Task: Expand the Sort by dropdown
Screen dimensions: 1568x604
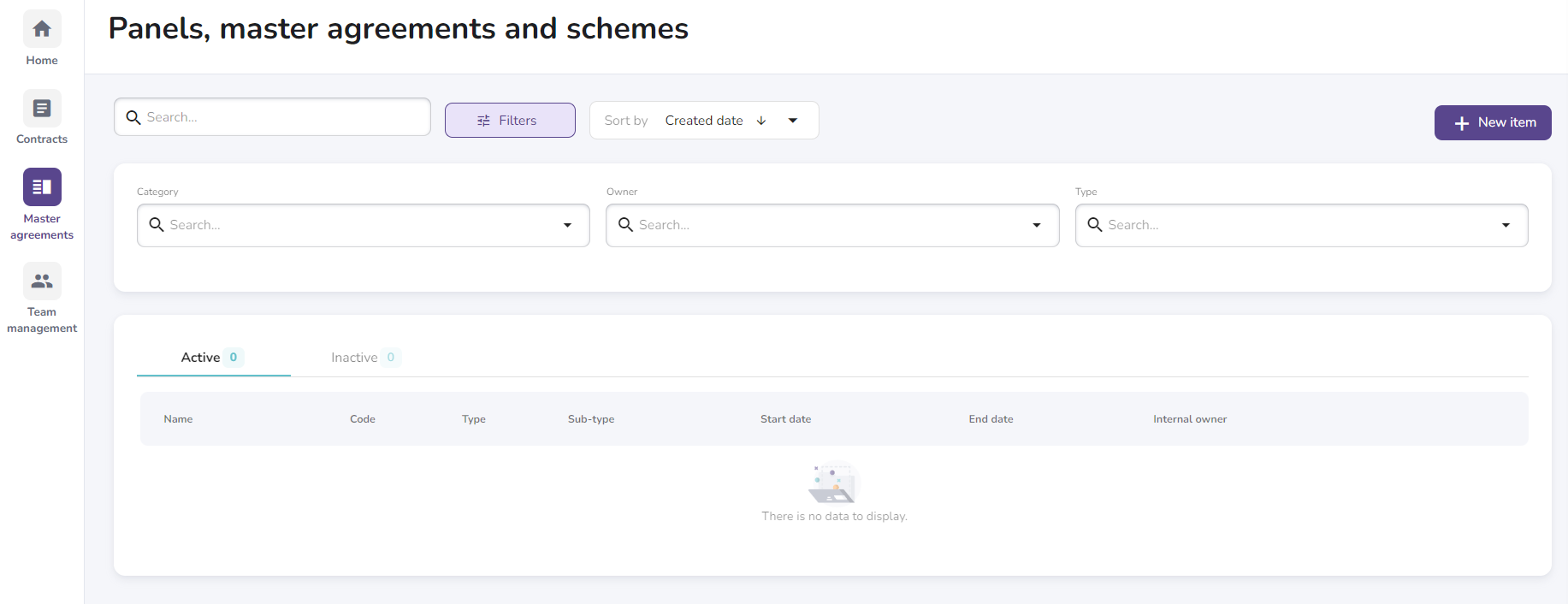Action: [x=793, y=121]
